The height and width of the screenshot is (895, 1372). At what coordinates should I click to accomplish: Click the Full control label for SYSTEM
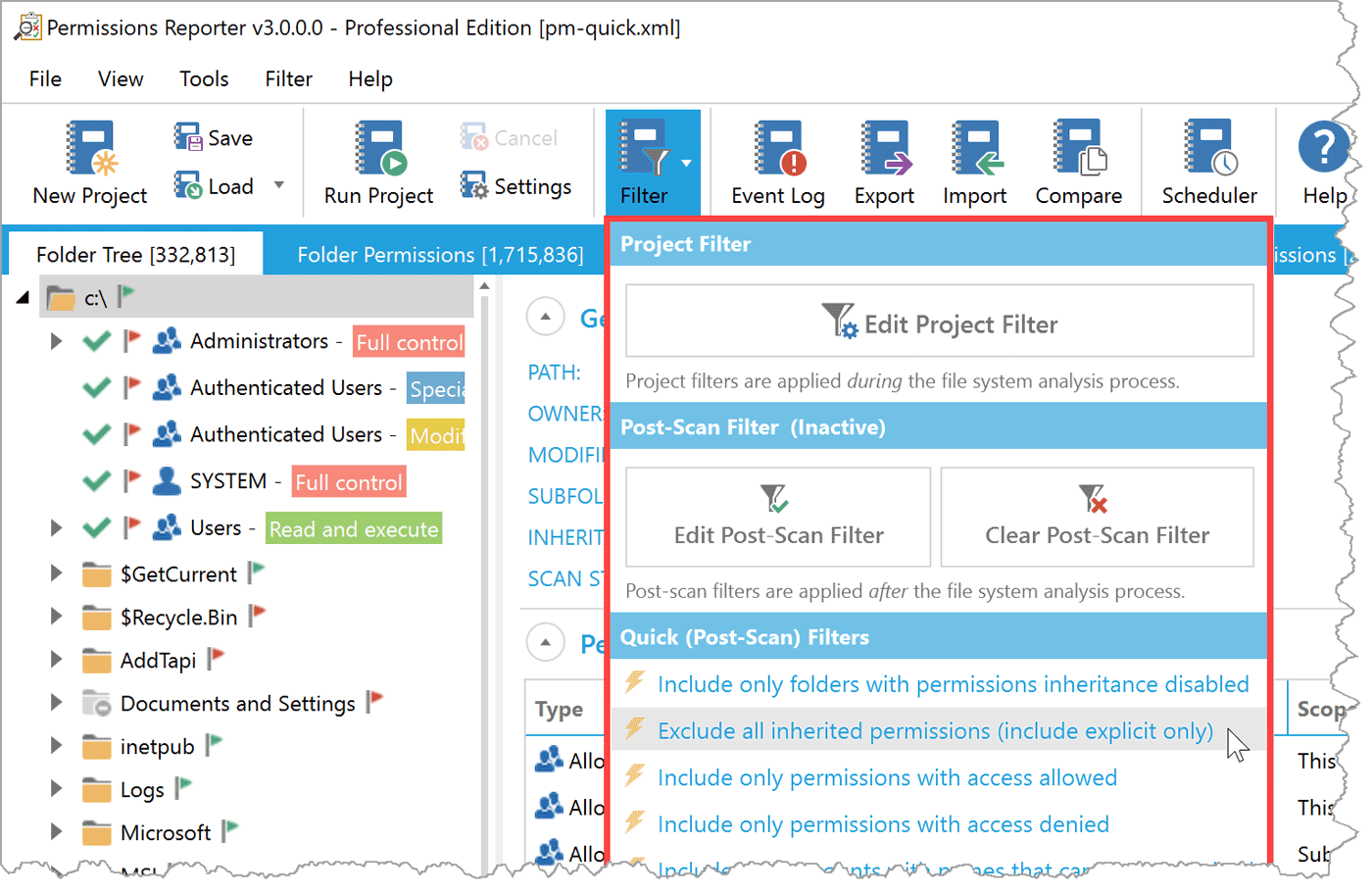click(x=349, y=482)
